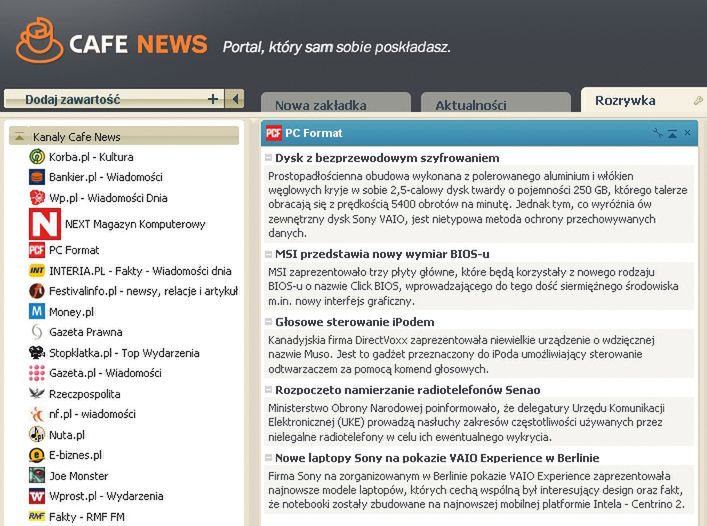Click the Dodaj zawartość button
This screenshot has width=707, height=526.
(114, 99)
